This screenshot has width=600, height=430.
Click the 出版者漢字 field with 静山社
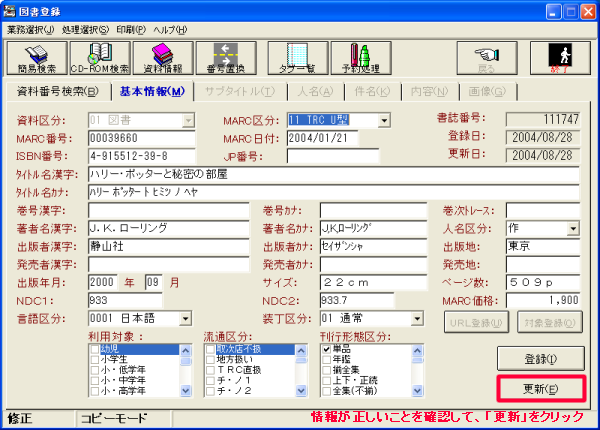click(x=169, y=246)
